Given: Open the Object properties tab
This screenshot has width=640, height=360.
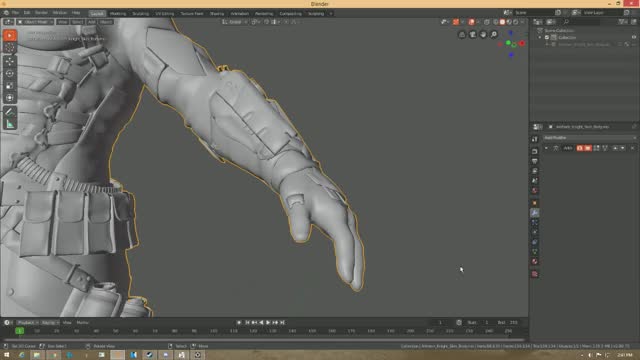Looking at the screenshot, I should [535, 203].
